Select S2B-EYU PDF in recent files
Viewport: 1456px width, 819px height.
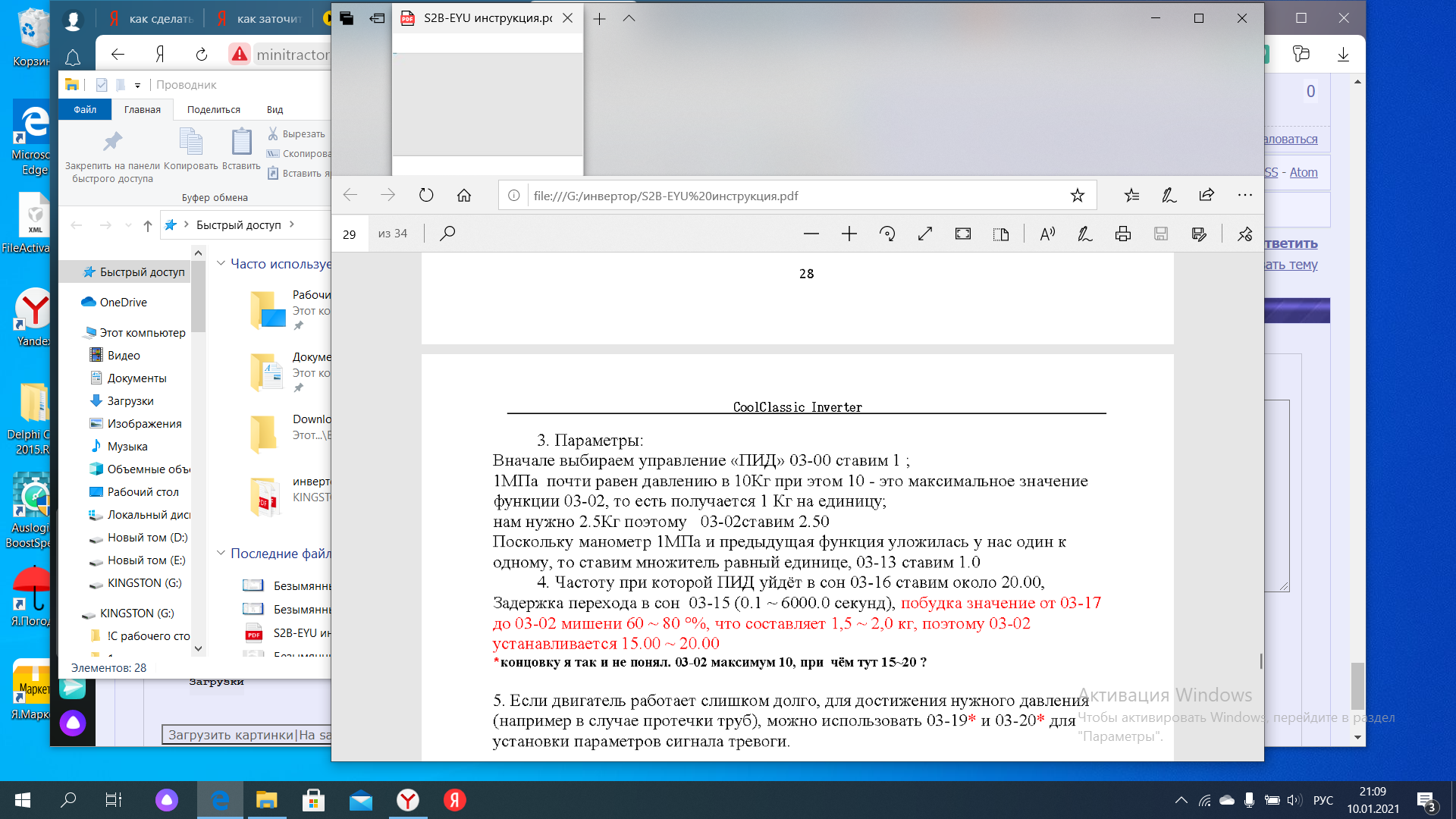(x=287, y=633)
